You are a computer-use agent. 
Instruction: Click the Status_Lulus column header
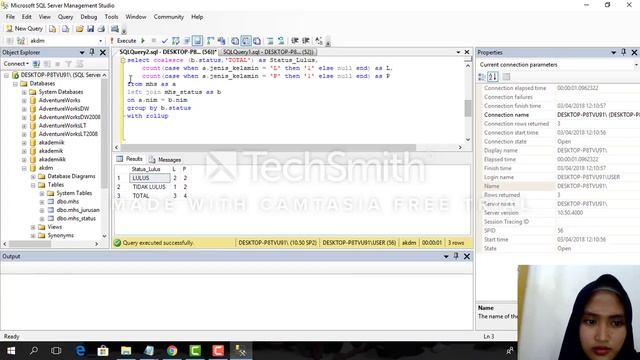[146, 169]
